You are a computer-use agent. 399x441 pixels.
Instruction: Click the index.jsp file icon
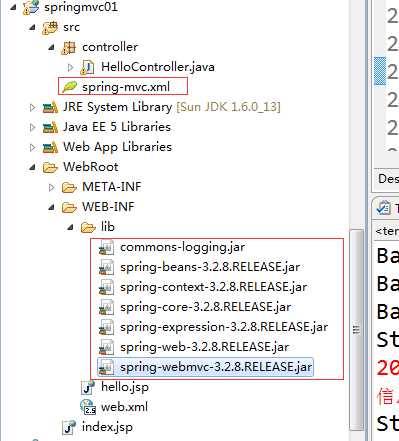click(x=69, y=428)
